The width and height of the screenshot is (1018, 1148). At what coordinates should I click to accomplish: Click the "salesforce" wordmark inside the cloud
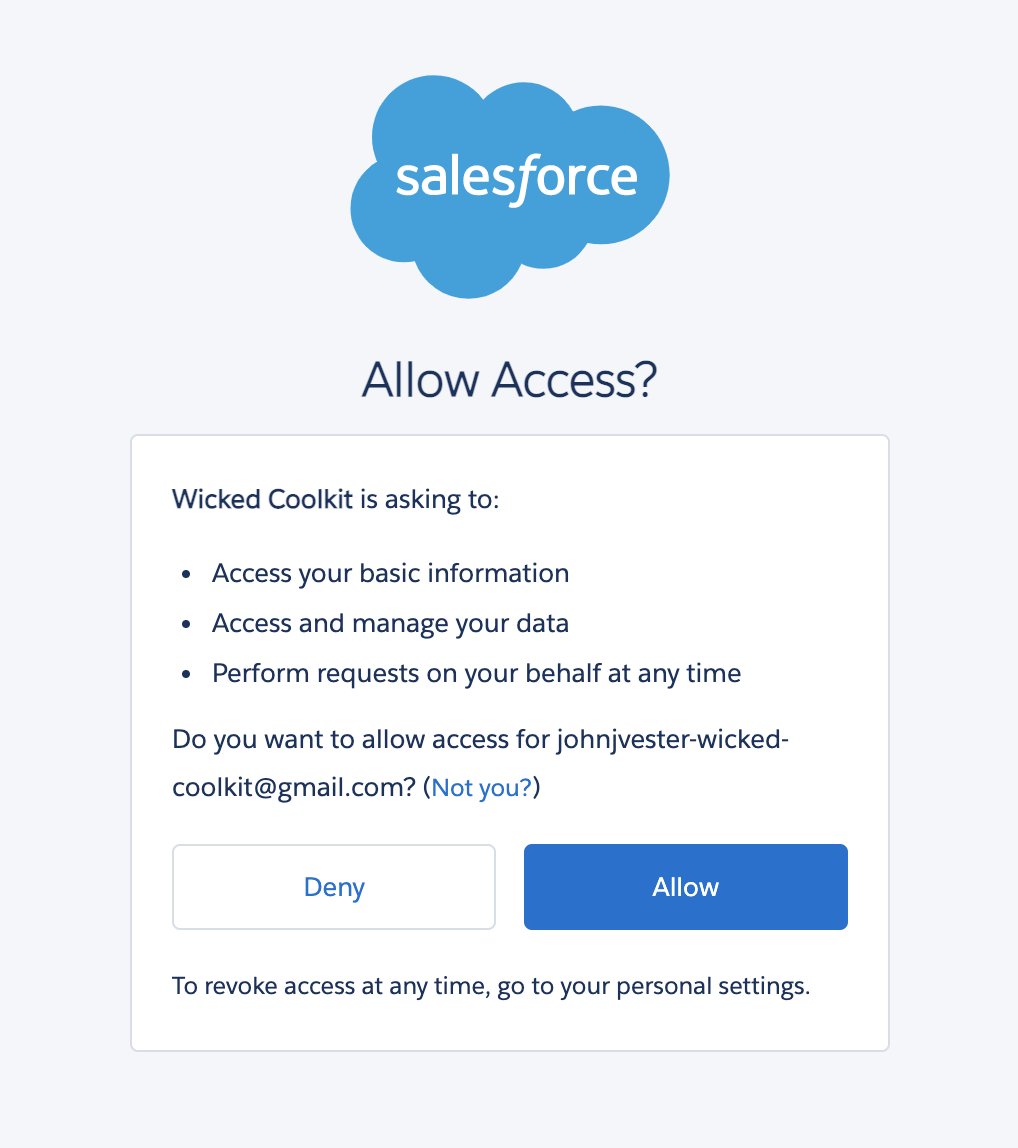[x=516, y=178]
